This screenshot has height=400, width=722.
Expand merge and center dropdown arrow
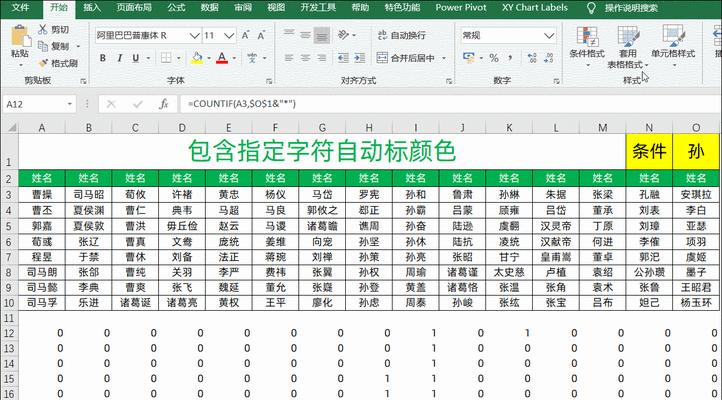[444, 58]
